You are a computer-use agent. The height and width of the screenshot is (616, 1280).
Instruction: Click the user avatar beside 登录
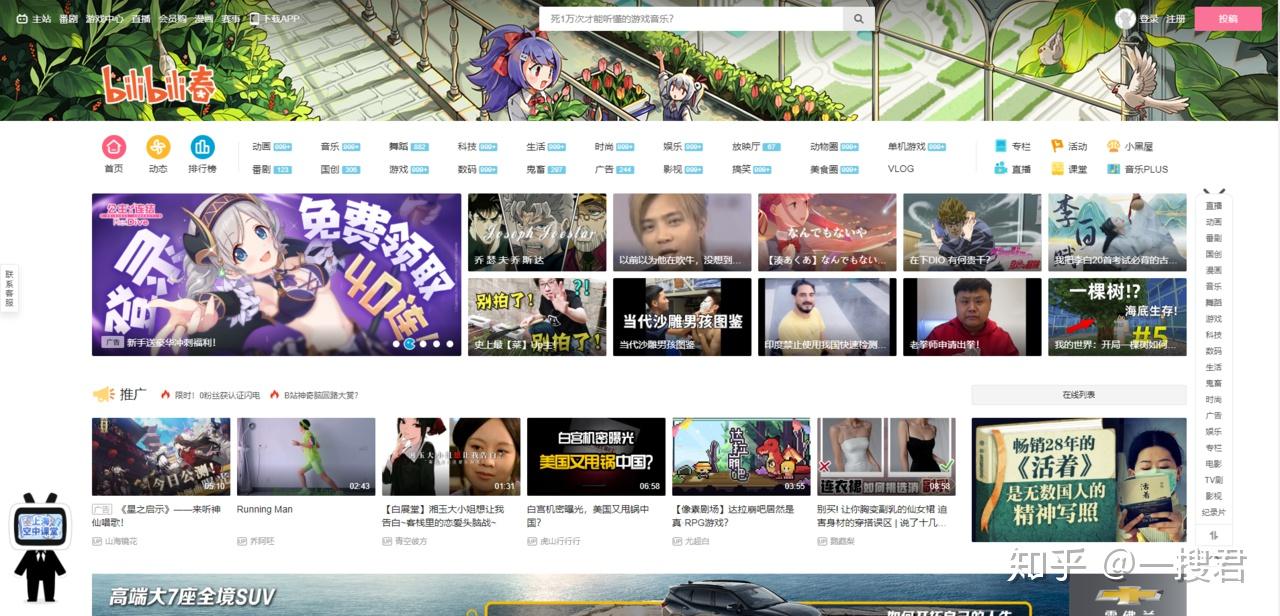pyautogui.click(x=1125, y=19)
